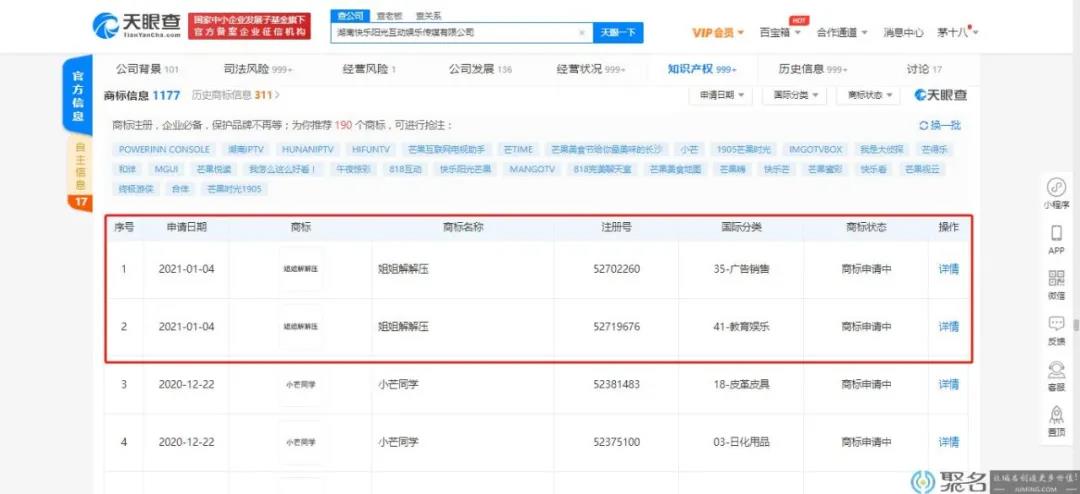Switch to 查老板 search tab
The image size is (1080, 494).
(x=387, y=16)
